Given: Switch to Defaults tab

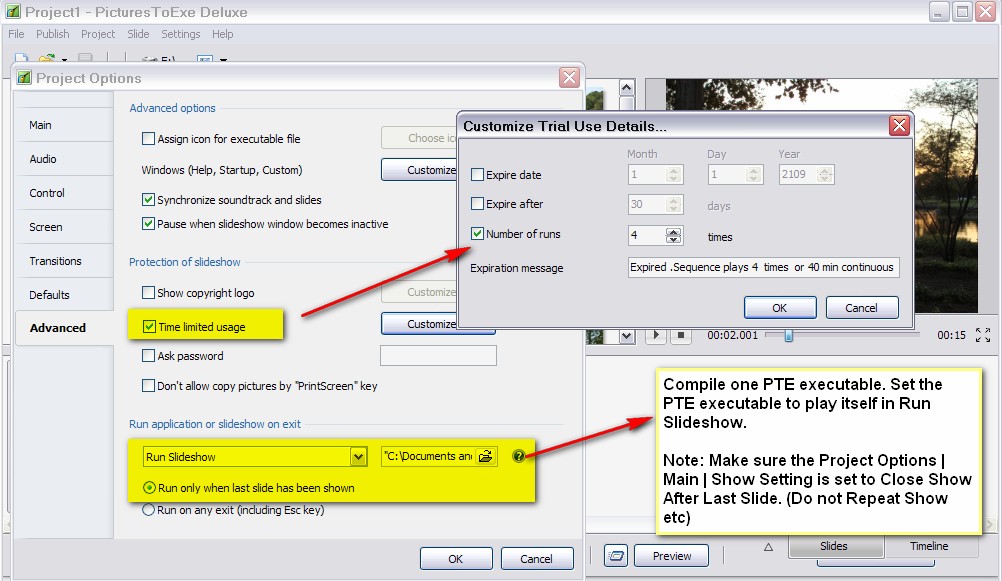Looking at the screenshot, I should (x=64, y=295).
